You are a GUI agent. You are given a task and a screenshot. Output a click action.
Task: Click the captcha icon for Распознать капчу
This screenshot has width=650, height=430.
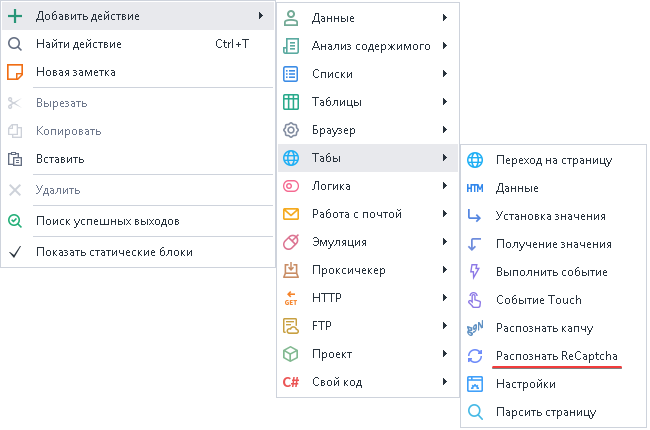click(475, 328)
